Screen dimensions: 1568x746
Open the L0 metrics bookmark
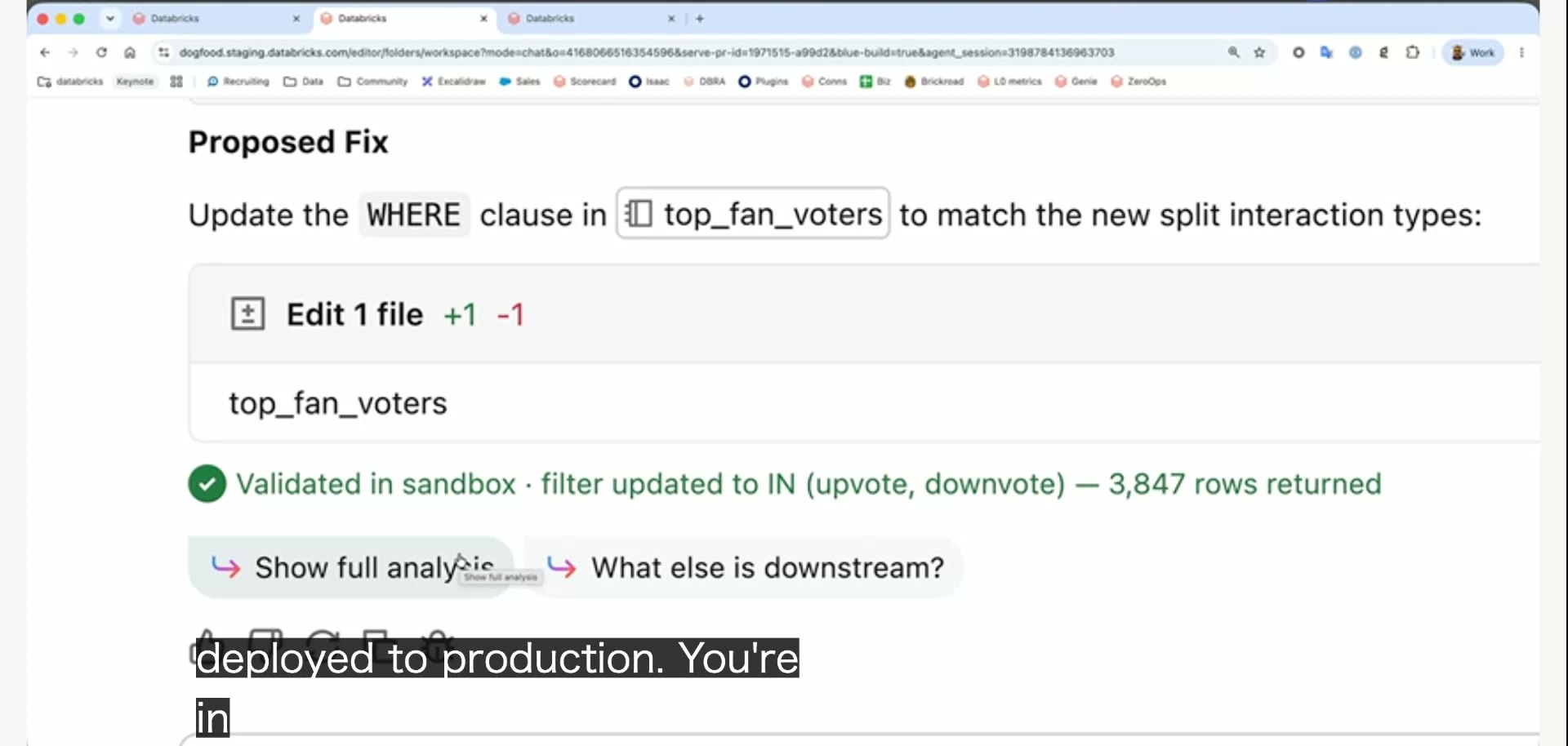(x=1009, y=82)
